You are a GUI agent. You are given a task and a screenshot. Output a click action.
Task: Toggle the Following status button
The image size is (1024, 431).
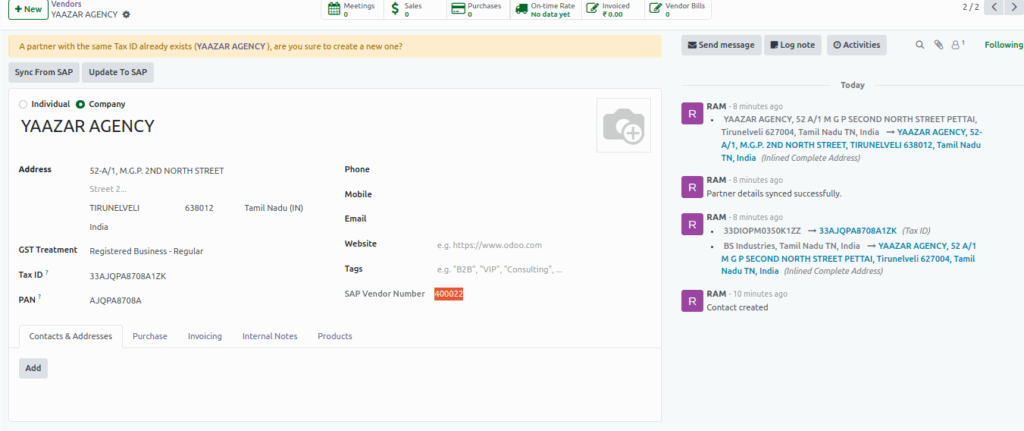(1004, 45)
